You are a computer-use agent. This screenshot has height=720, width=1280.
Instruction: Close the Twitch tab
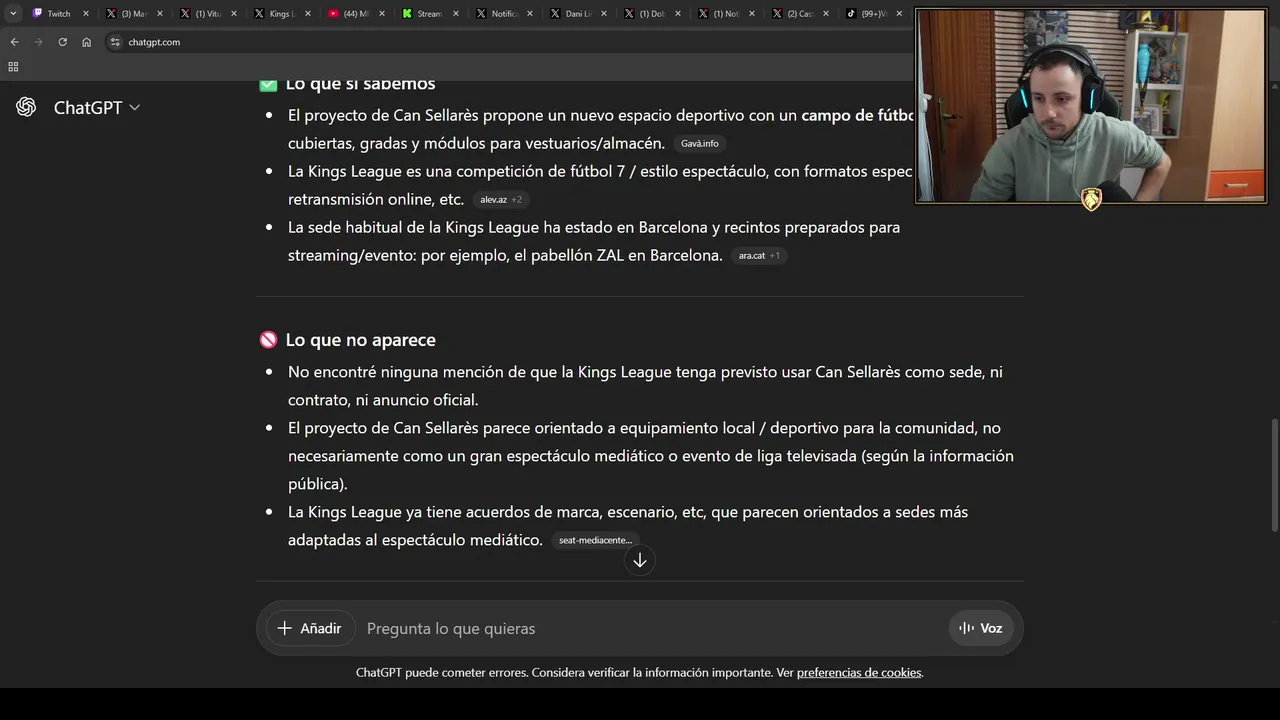click(x=85, y=14)
